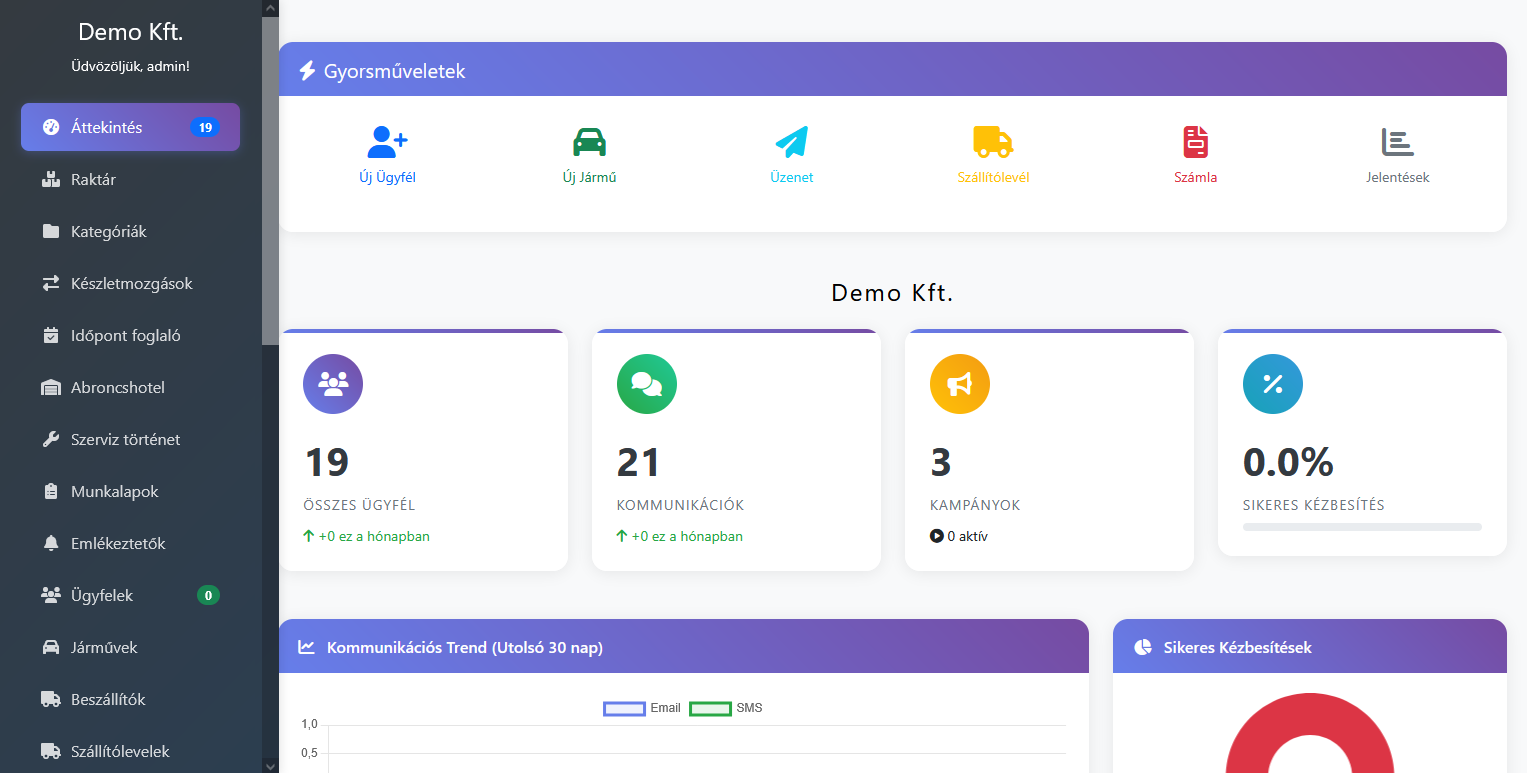Screen dimensions: 1527x773
Task: Click the Új Jármű car icon
Action: tap(589, 142)
